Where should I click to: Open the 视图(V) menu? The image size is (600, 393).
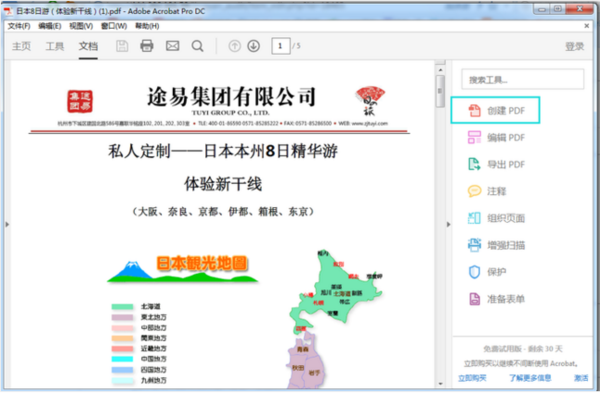81,26
